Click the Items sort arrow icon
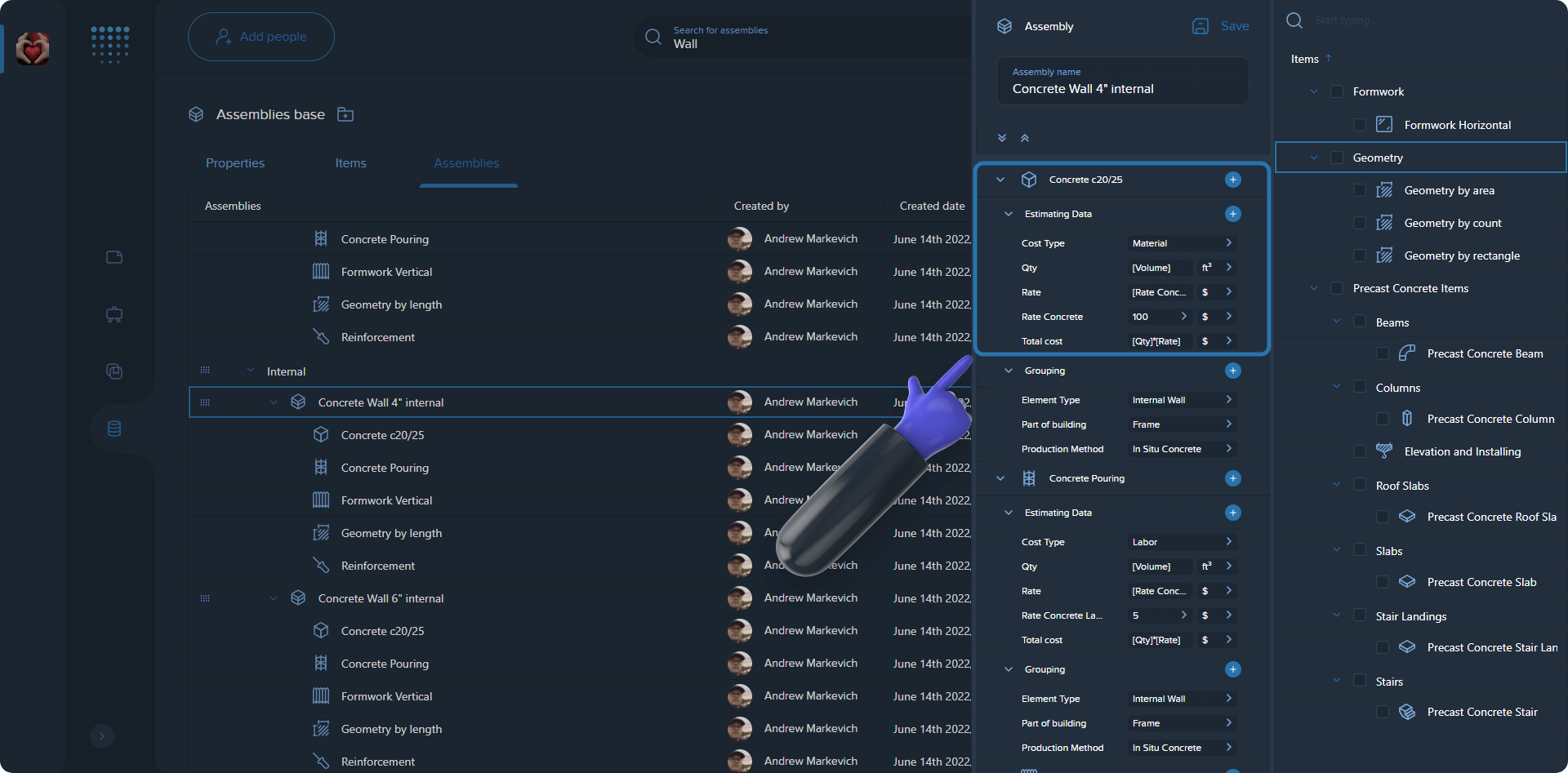The image size is (1568, 773). [1329, 58]
